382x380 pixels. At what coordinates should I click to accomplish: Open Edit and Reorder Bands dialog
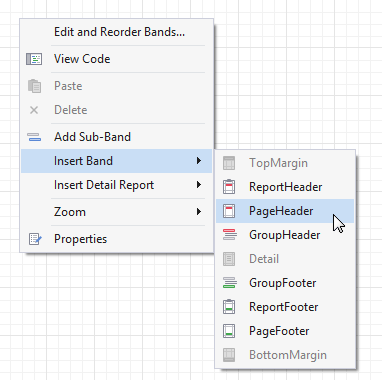tap(117, 32)
